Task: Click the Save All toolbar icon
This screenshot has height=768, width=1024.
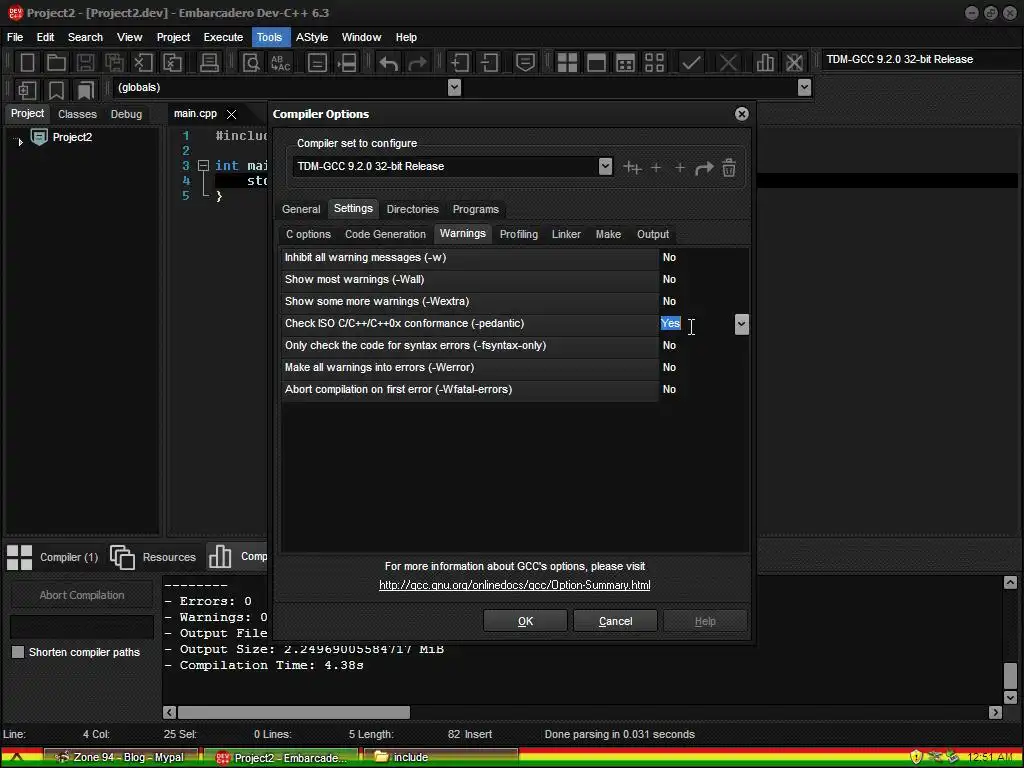Action: point(114,63)
